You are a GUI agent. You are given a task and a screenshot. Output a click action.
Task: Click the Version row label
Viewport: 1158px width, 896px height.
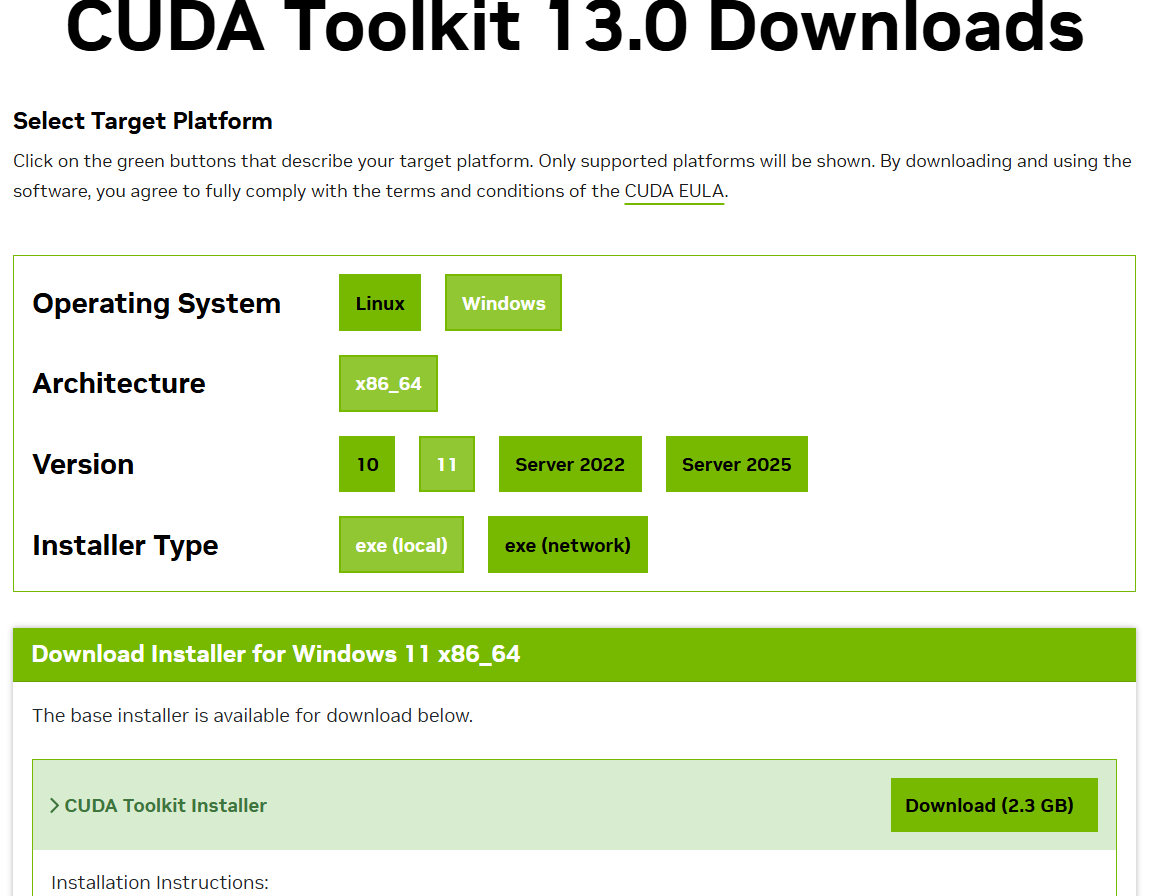tap(83, 465)
